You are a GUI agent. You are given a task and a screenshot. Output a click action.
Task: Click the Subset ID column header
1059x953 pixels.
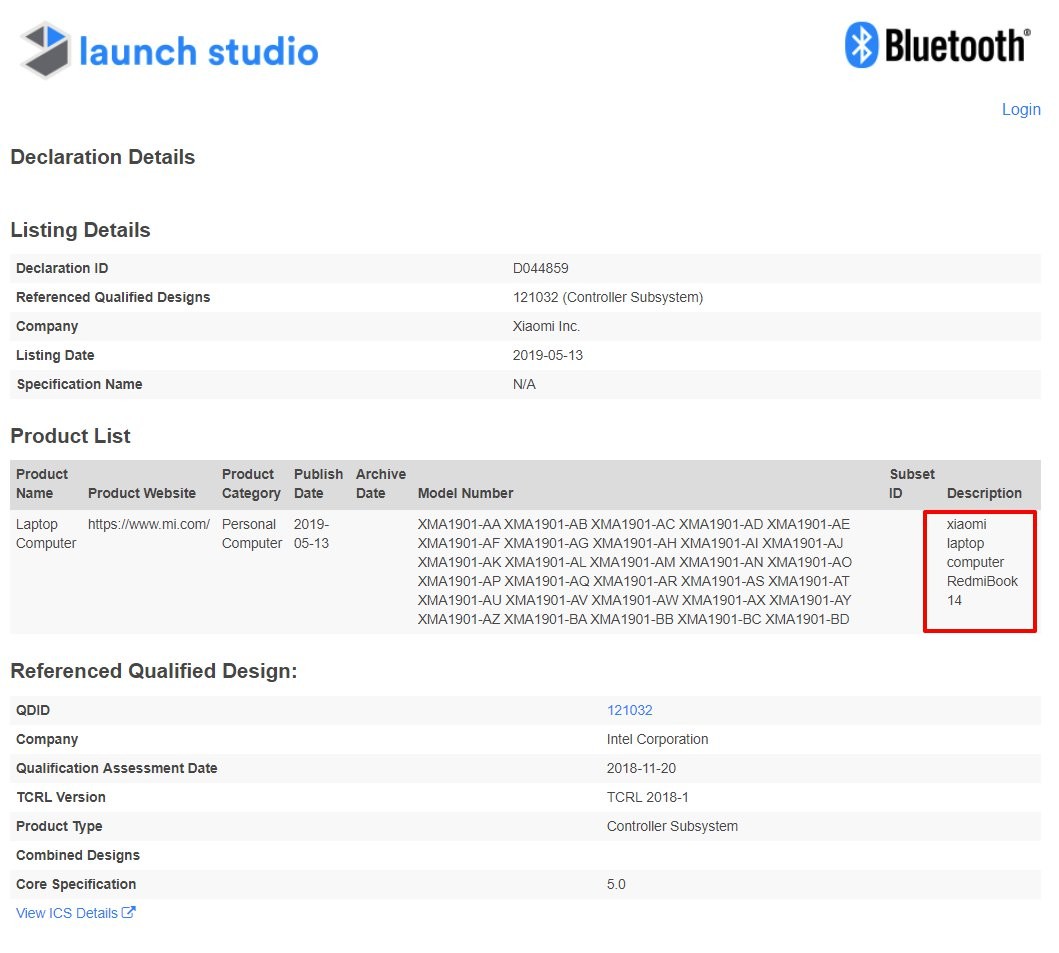coord(911,484)
